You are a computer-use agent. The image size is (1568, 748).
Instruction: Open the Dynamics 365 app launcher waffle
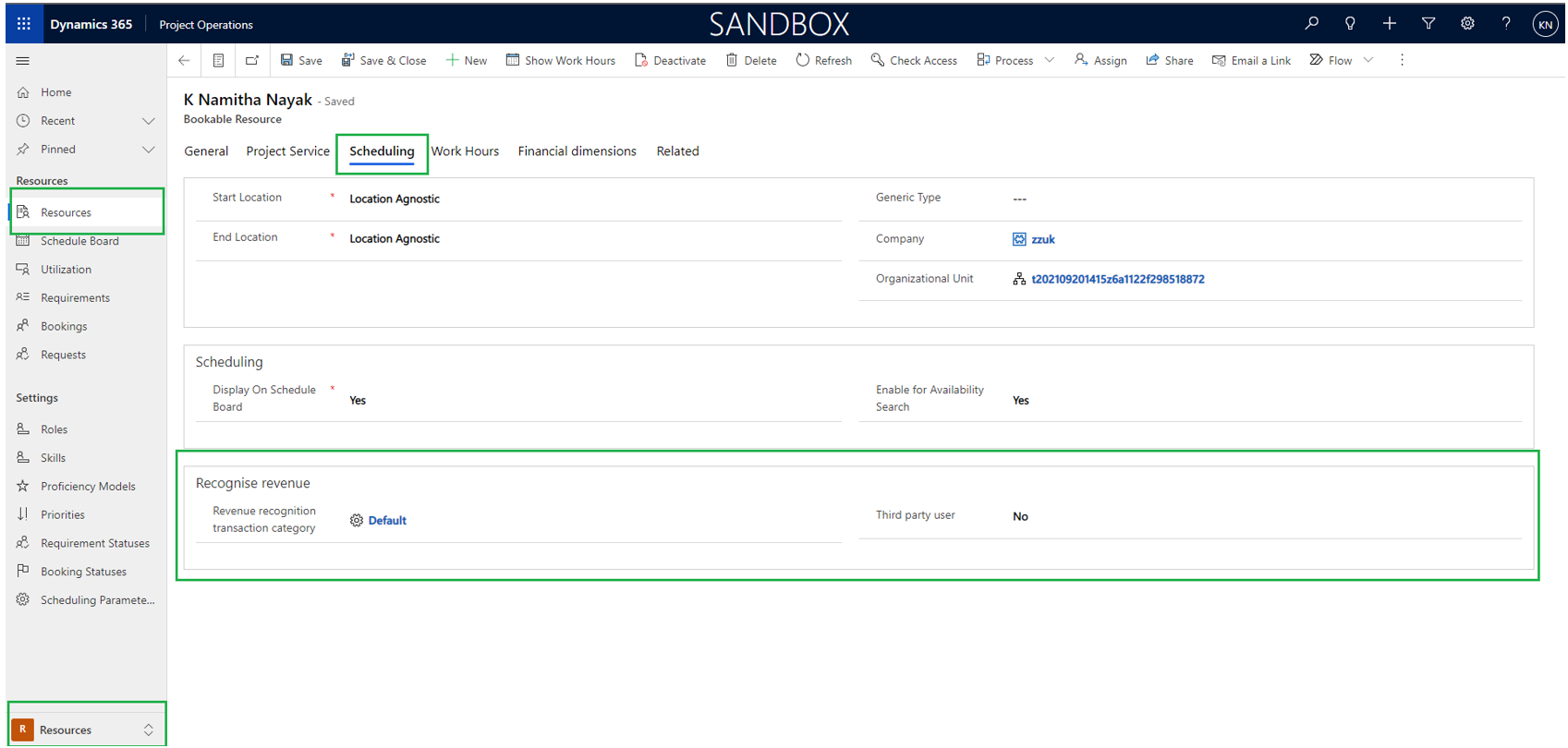point(24,24)
